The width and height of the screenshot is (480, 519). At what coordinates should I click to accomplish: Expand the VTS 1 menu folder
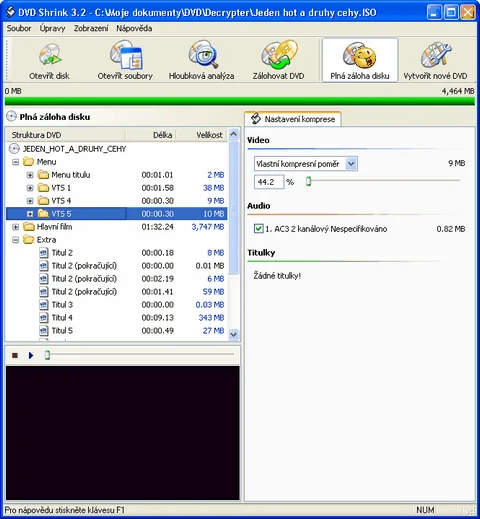pyautogui.click(x=30, y=188)
